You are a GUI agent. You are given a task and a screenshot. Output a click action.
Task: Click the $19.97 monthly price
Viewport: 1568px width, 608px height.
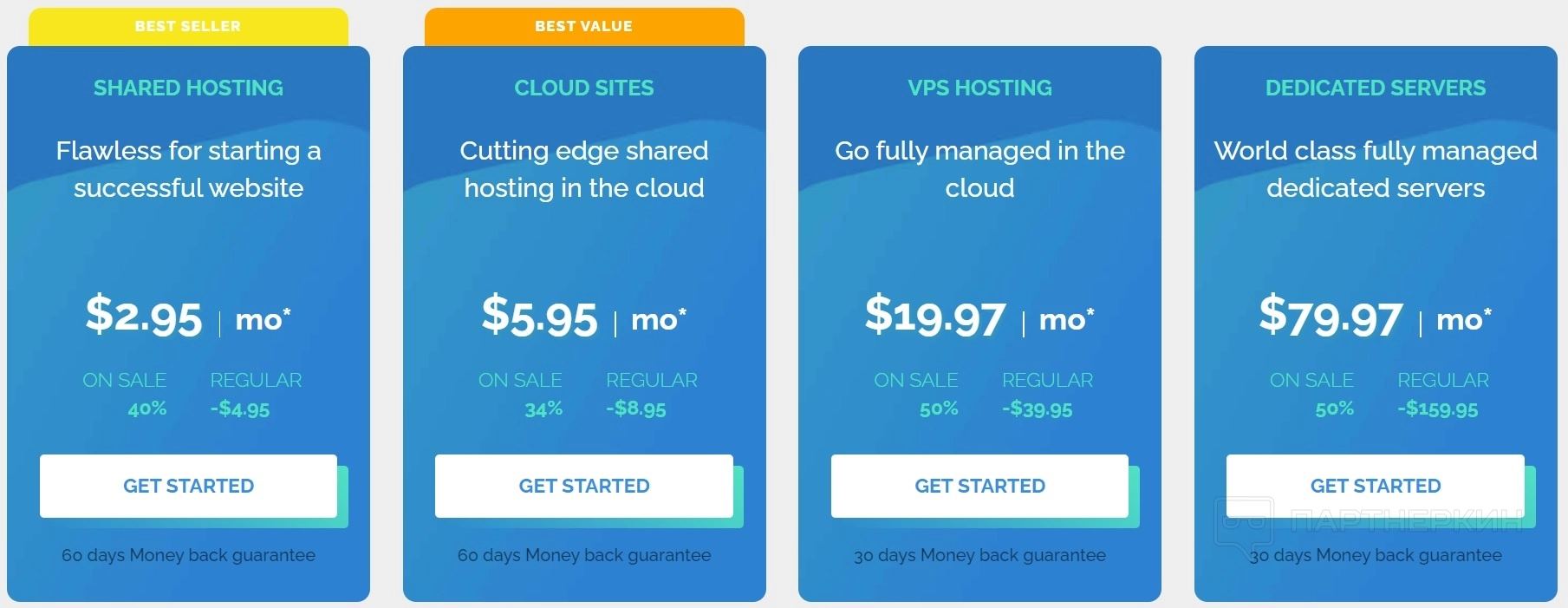[x=935, y=316]
